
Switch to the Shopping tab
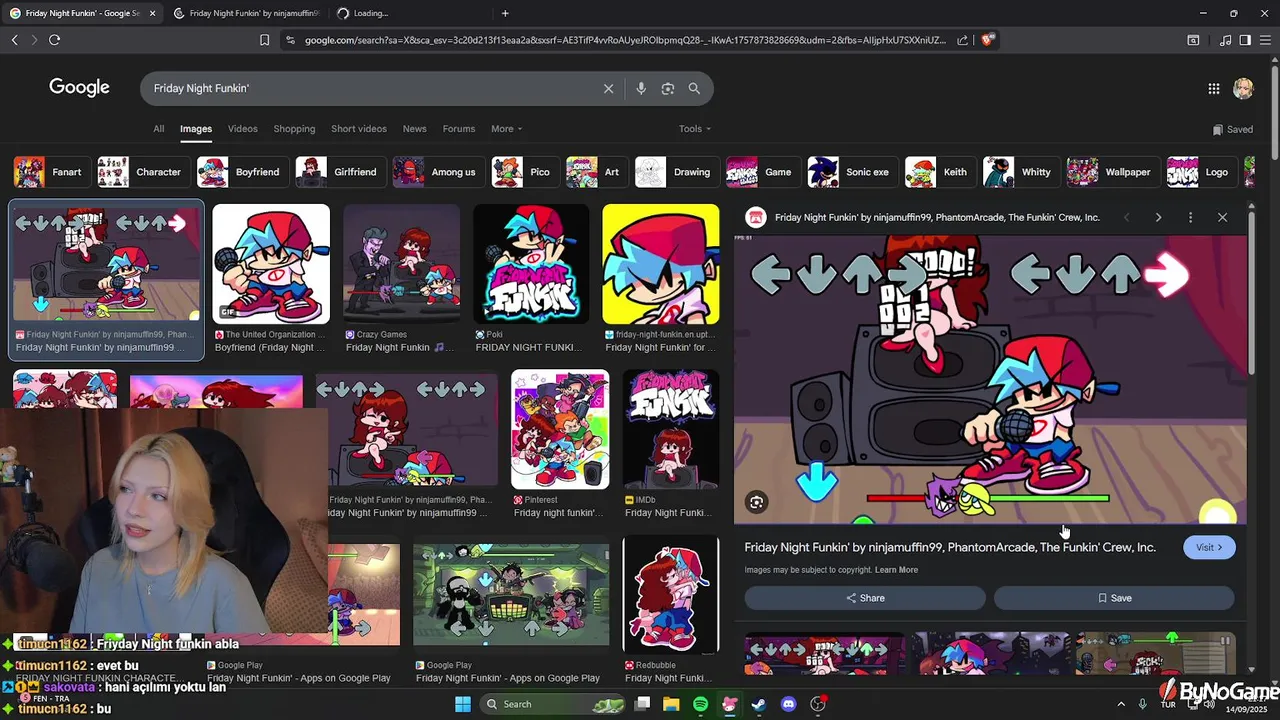pos(294,129)
